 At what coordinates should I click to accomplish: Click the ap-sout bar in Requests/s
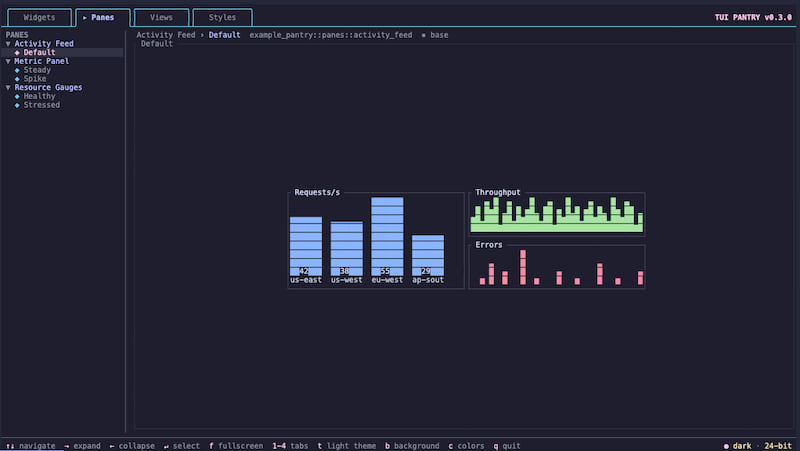tap(428, 255)
